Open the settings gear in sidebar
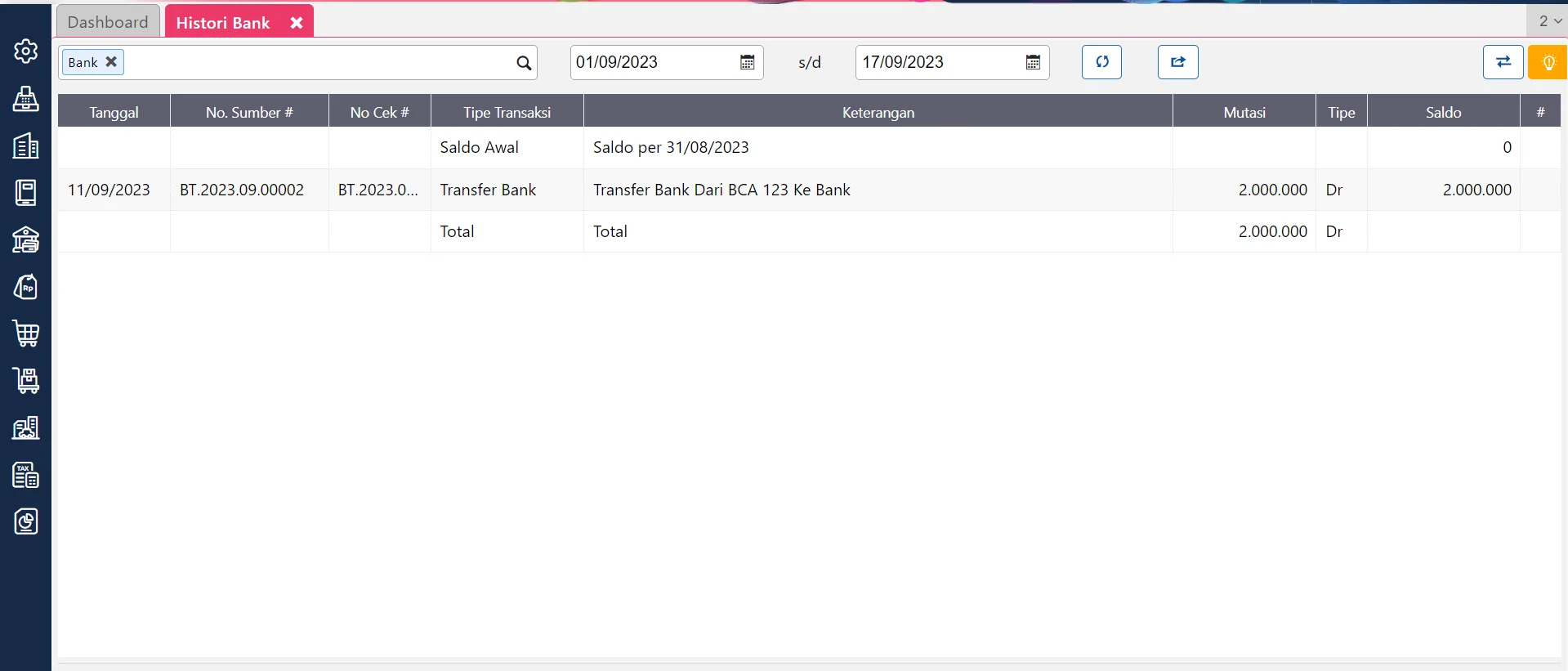Image resolution: width=1568 pixels, height=671 pixels. [x=25, y=51]
